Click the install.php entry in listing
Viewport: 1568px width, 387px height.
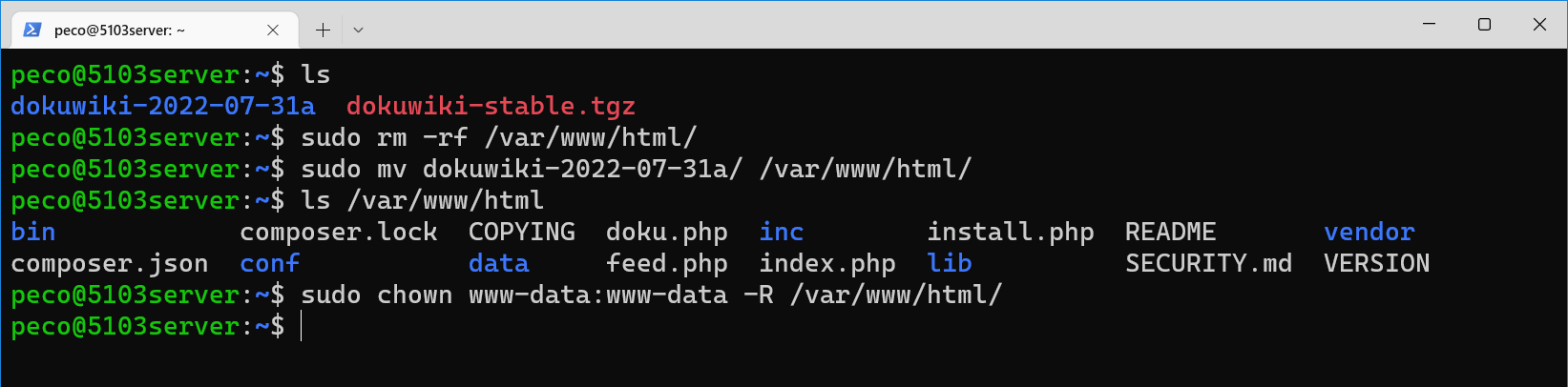(x=1011, y=233)
